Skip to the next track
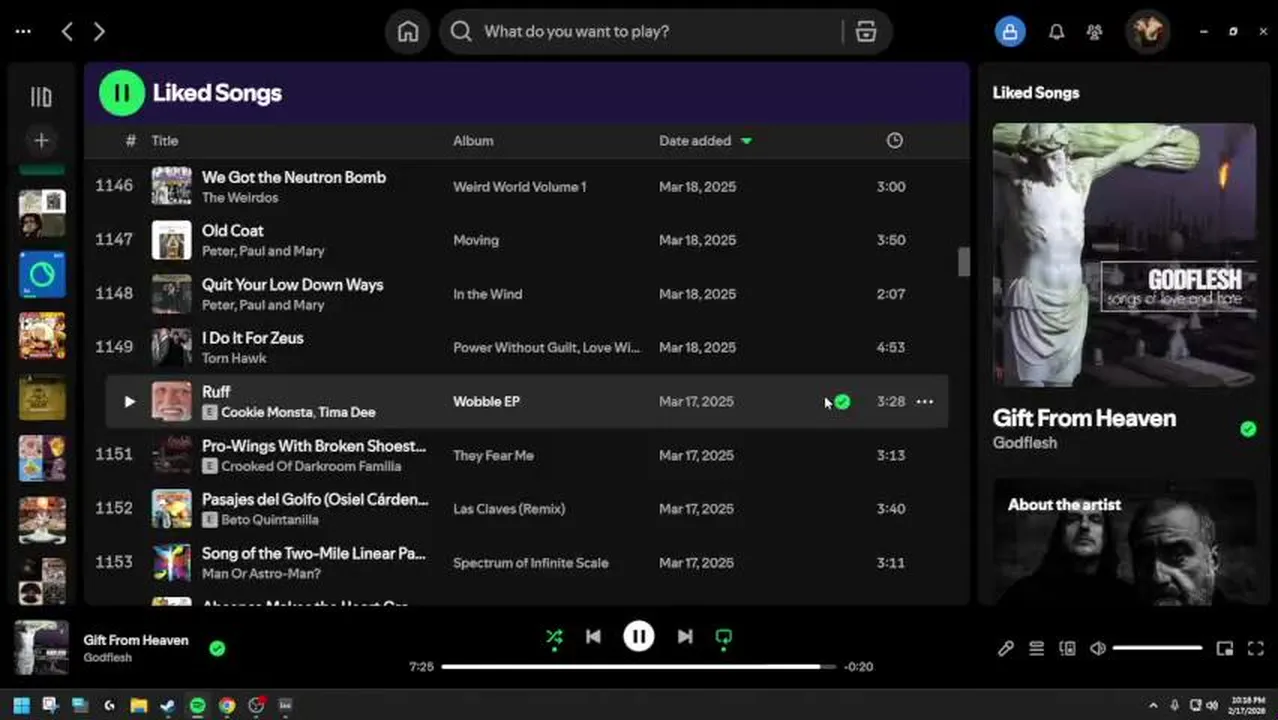 point(685,637)
